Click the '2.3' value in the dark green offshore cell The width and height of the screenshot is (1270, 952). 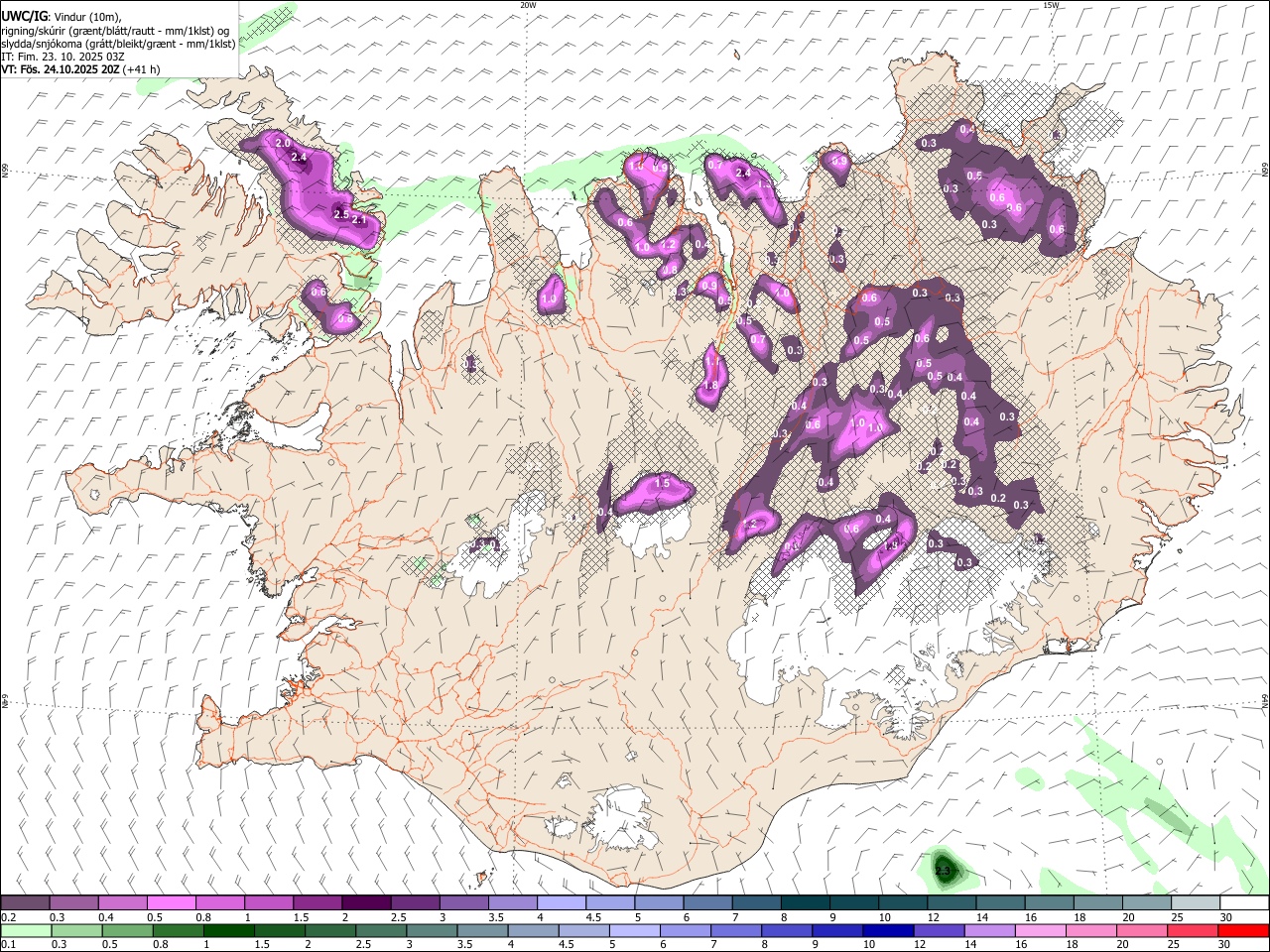point(944,871)
